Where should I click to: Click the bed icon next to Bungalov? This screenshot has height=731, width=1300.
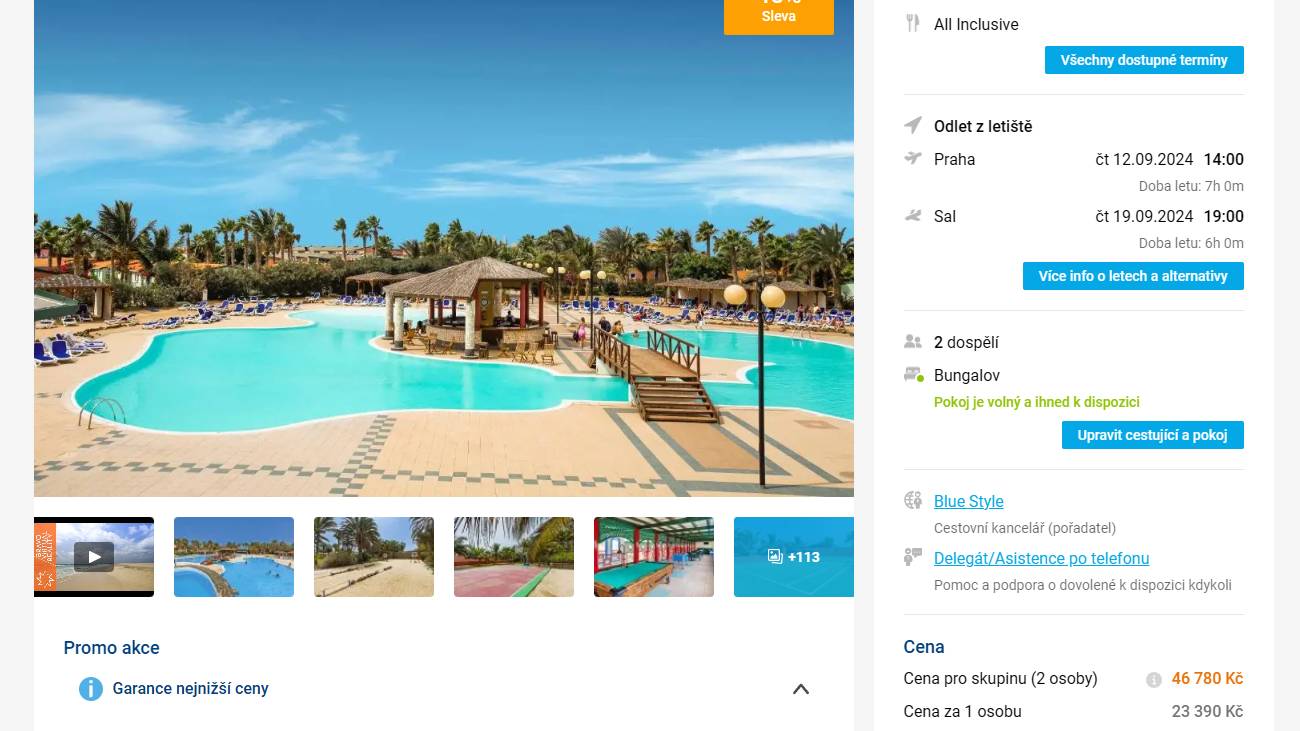[913, 375]
